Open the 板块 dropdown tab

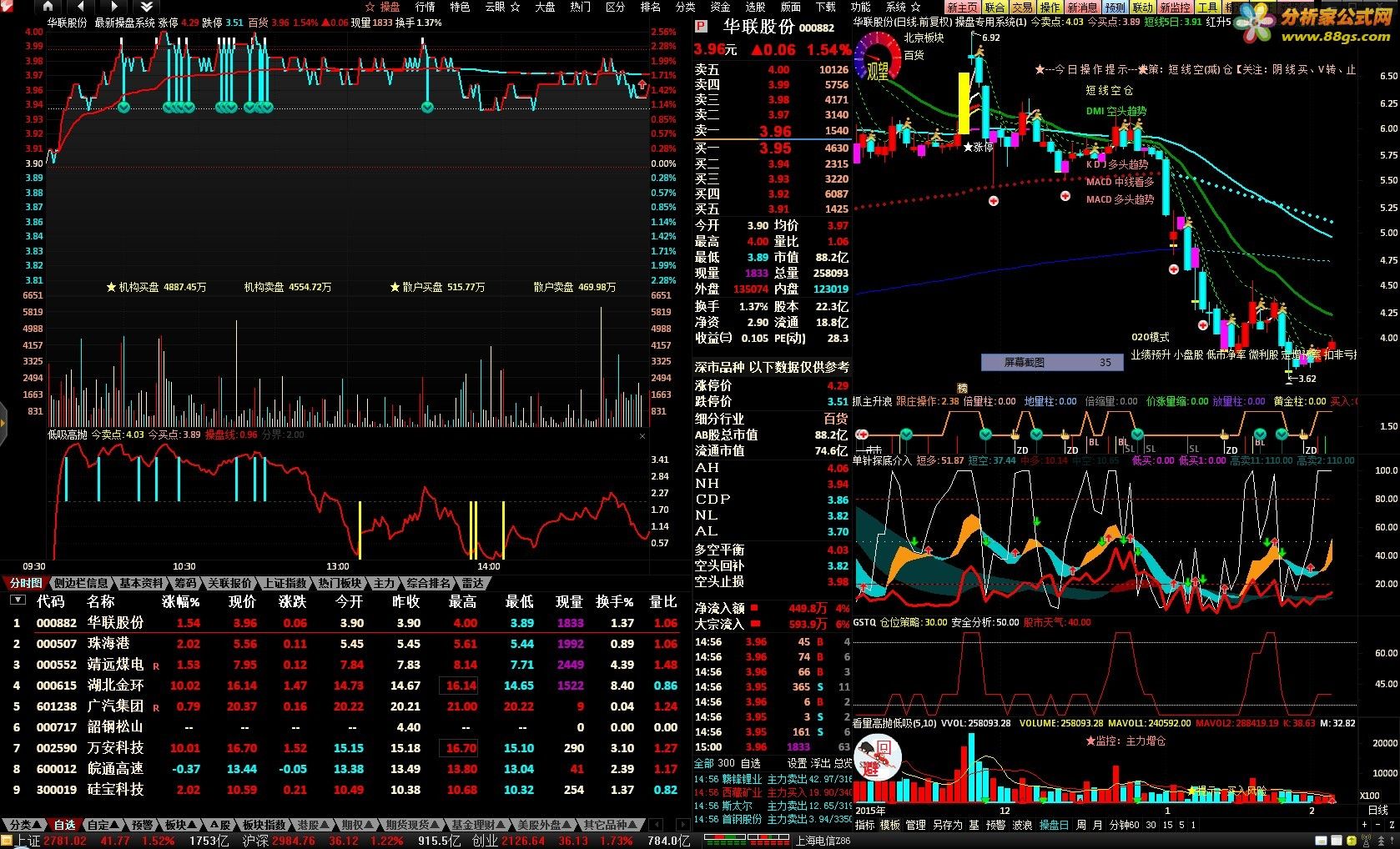click(179, 825)
